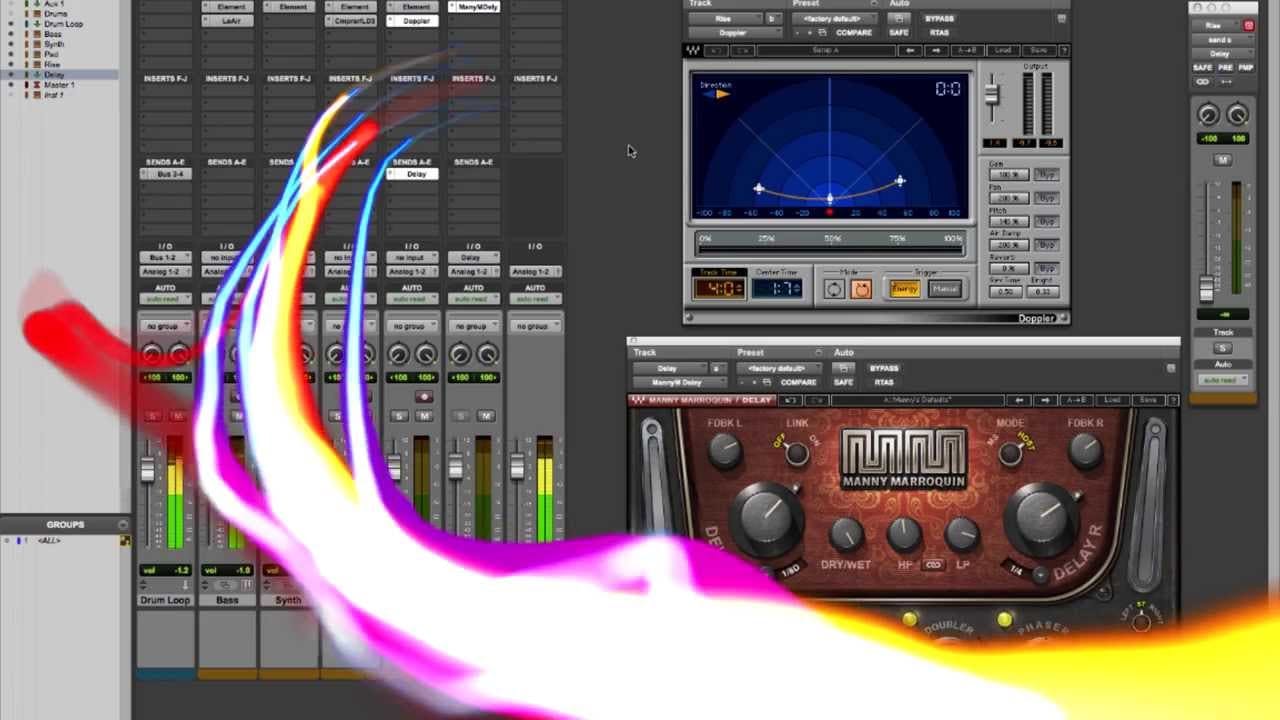The image size is (1280, 720).
Task: Select Delay track in track list
Action: click(54, 75)
